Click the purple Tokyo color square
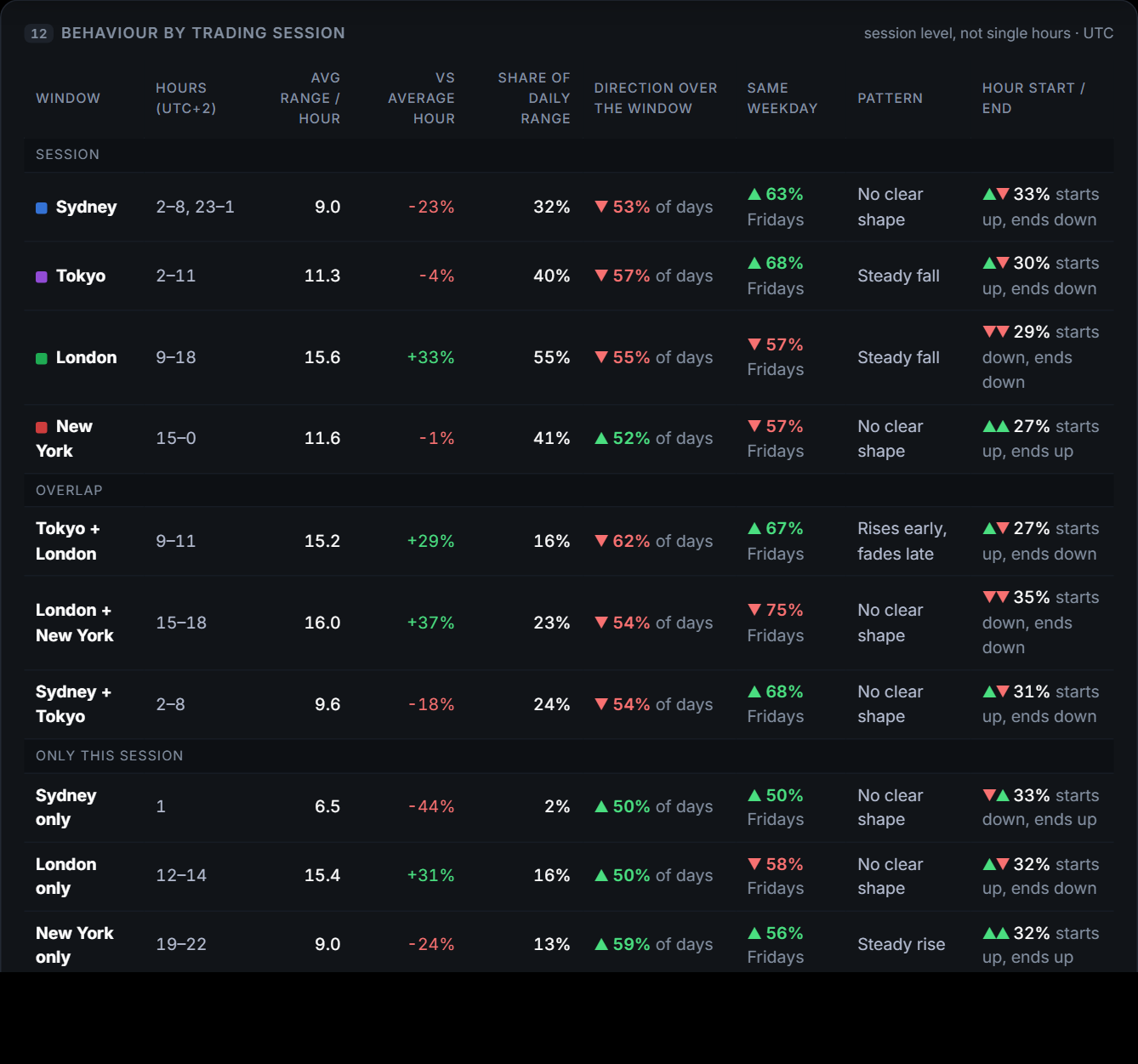The width and height of the screenshot is (1138, 1064). click(42, 277)
